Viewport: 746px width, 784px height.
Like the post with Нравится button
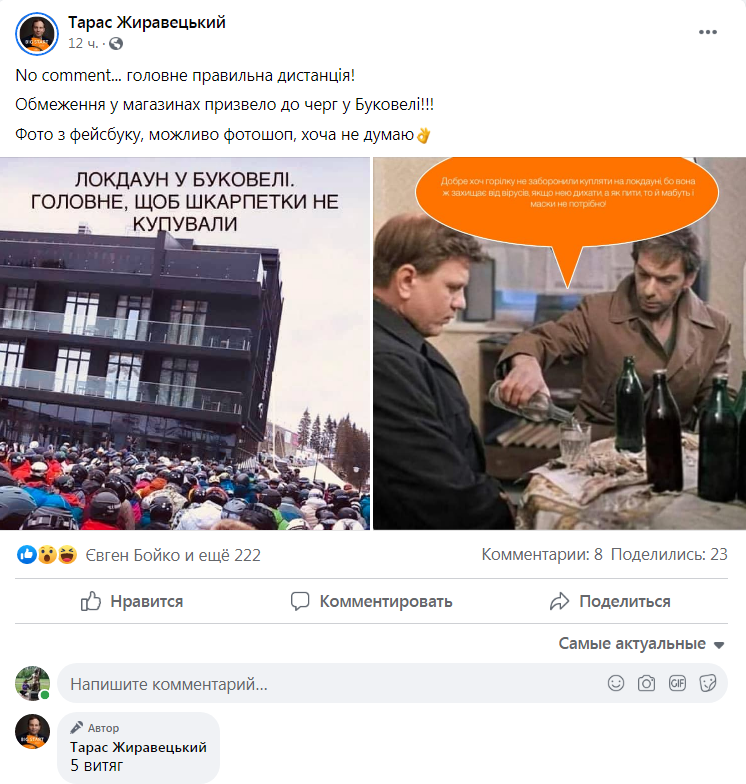[x=132, y=601]
